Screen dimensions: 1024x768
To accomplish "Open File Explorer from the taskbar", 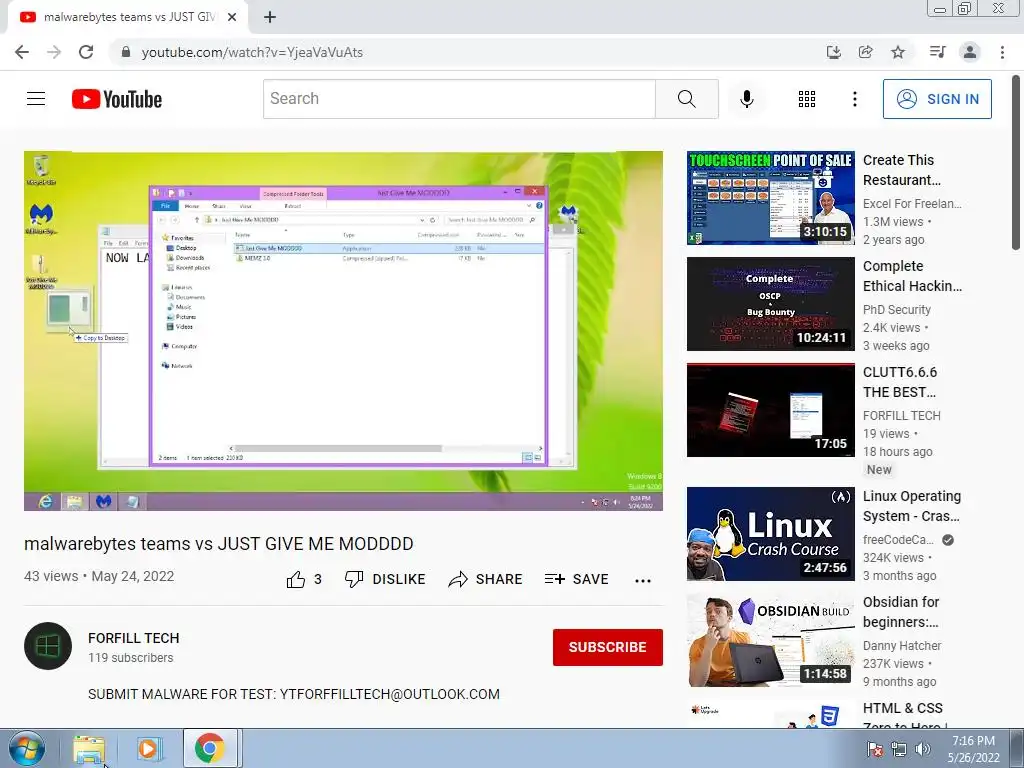I will 89,748.
